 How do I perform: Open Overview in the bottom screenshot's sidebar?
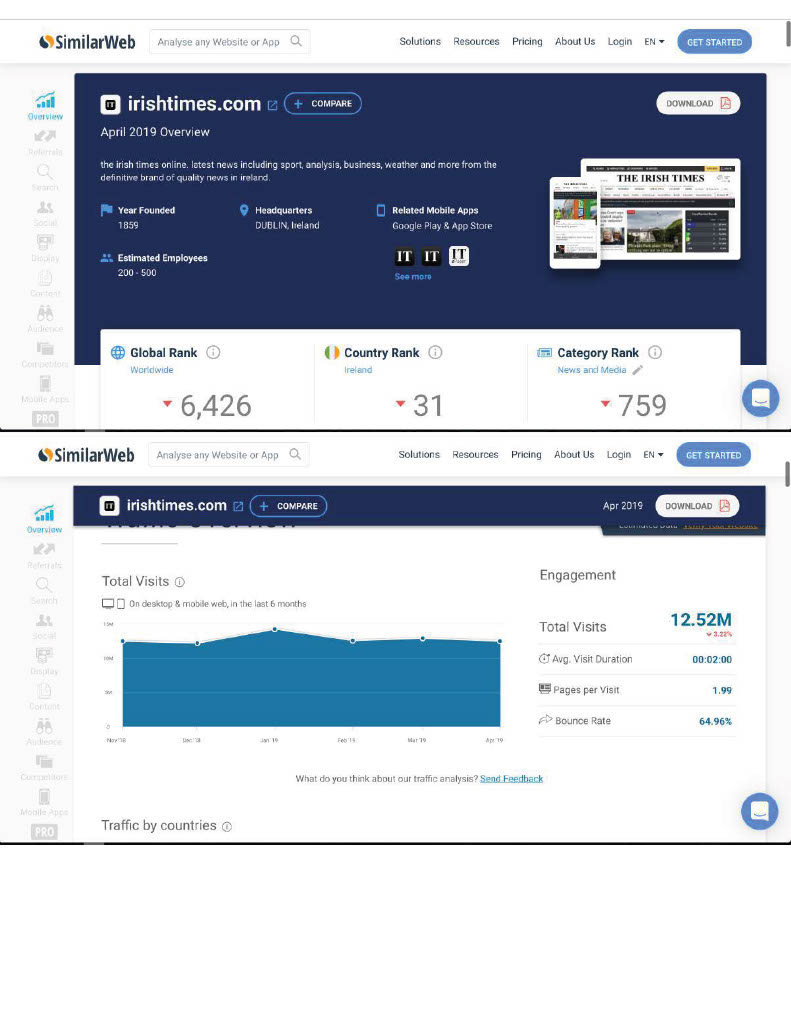point(44,519)
